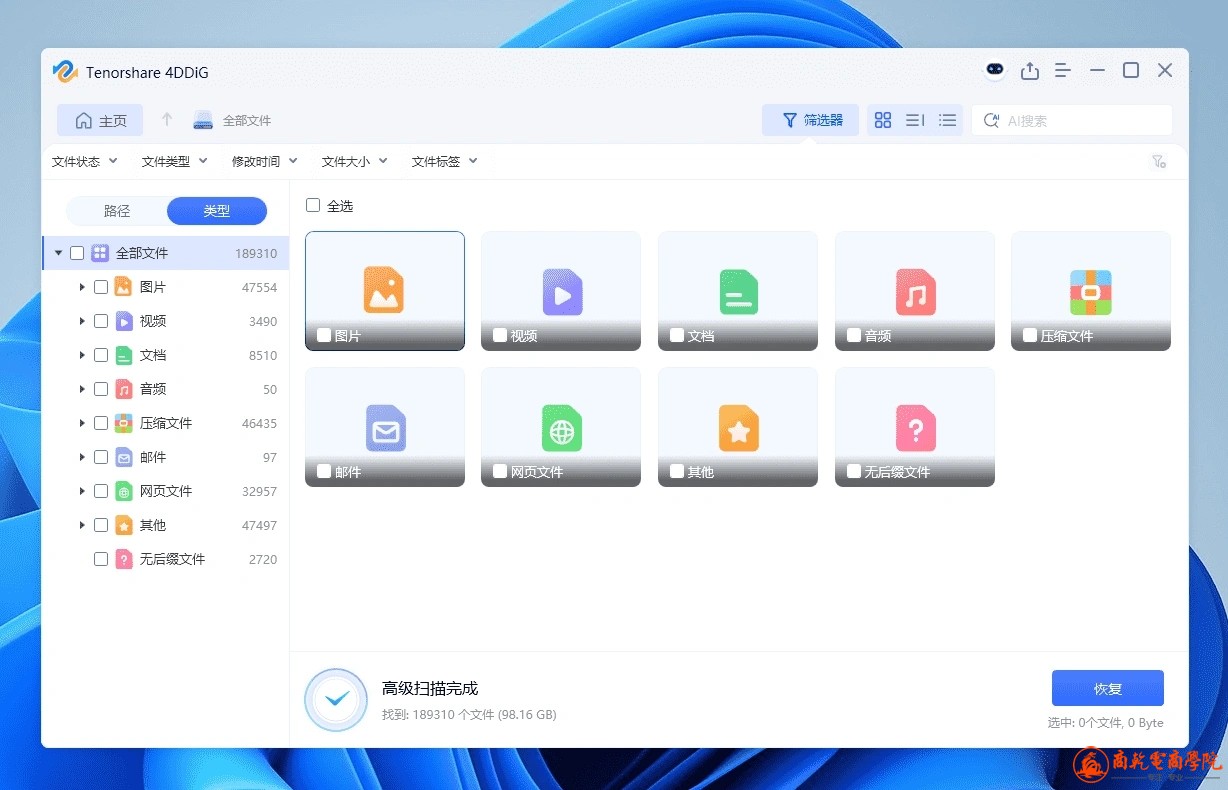Click the export/share icon in title bar
Viewport: 1228px width, 790px height.
pos(1029,71)
